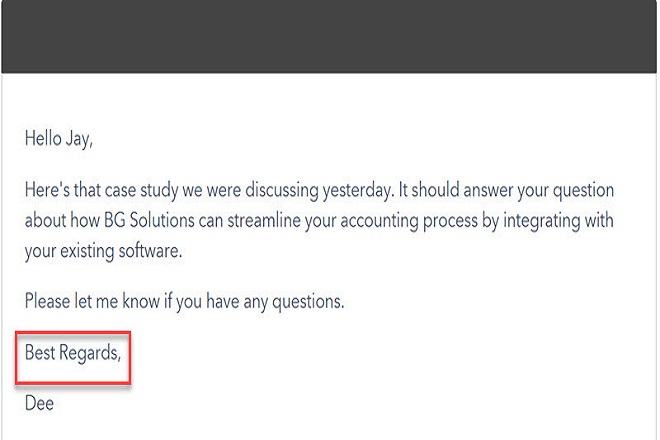Click the words "existing software"

[x=121, y=251]
